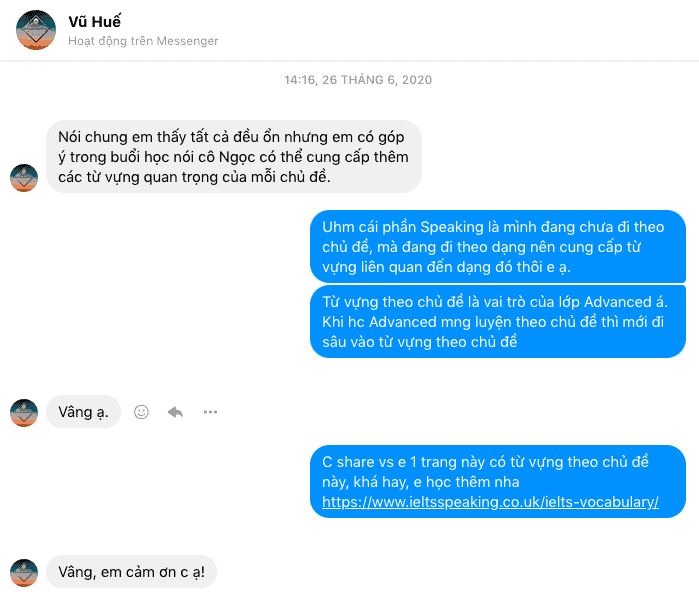
Task: Open the ieltsspeaking.co.uk vocabulary link
Action: pyautogui.click(x=490, y=502)
